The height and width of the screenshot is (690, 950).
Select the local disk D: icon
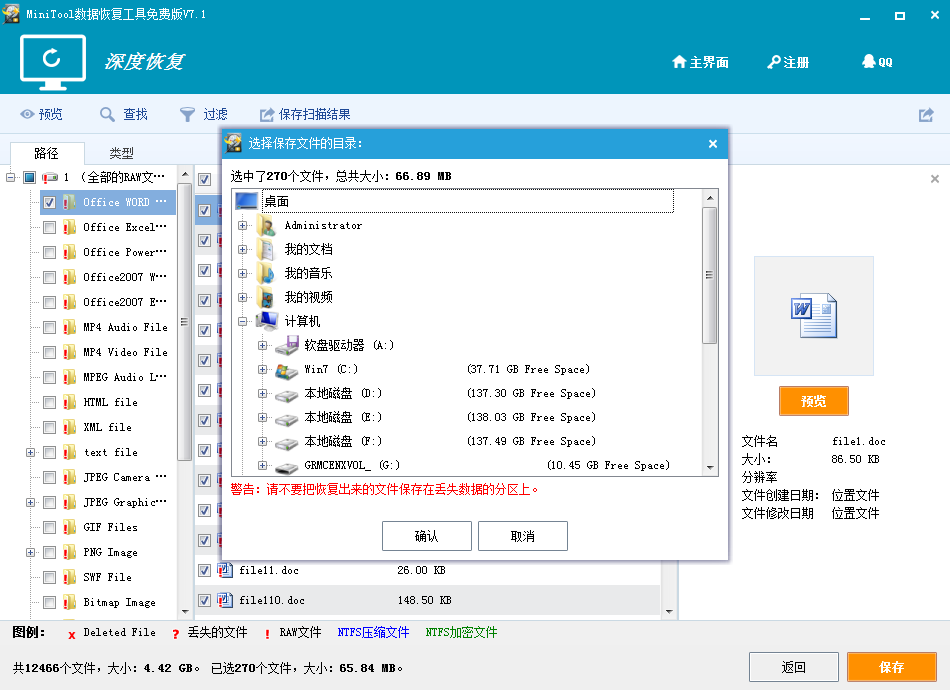(x=287, y=394)
